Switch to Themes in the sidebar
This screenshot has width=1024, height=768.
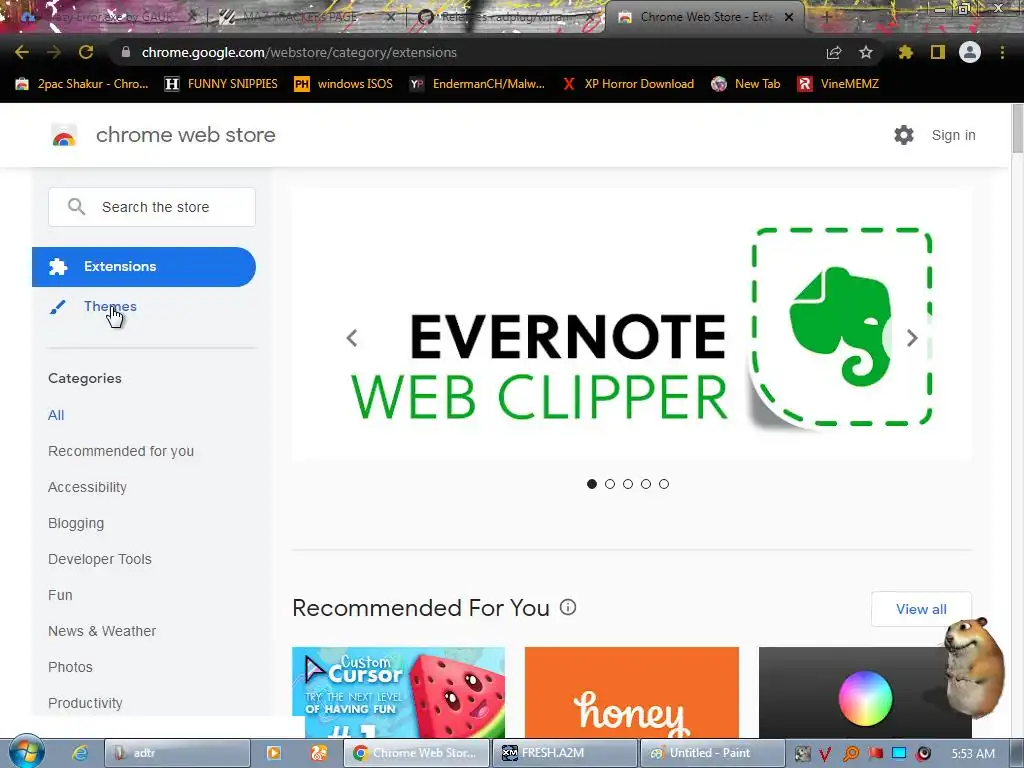(x=110, y=306)
